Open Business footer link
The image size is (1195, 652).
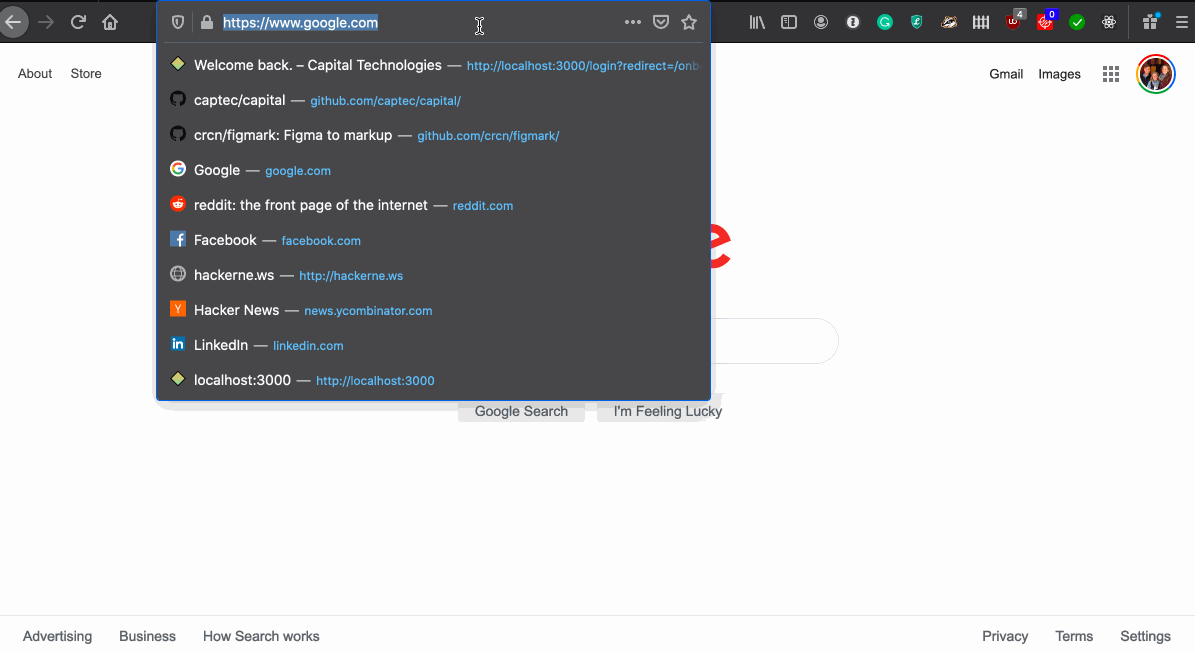click(x=147, y=636)
